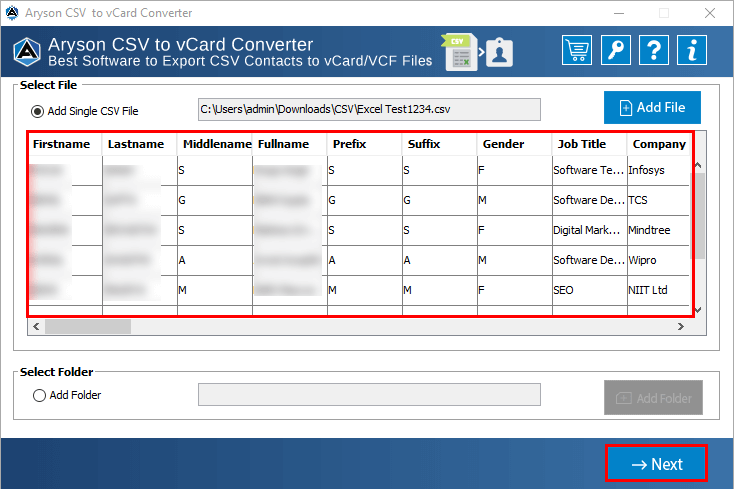Proceed with the Next button

click(x=656, y=464)
